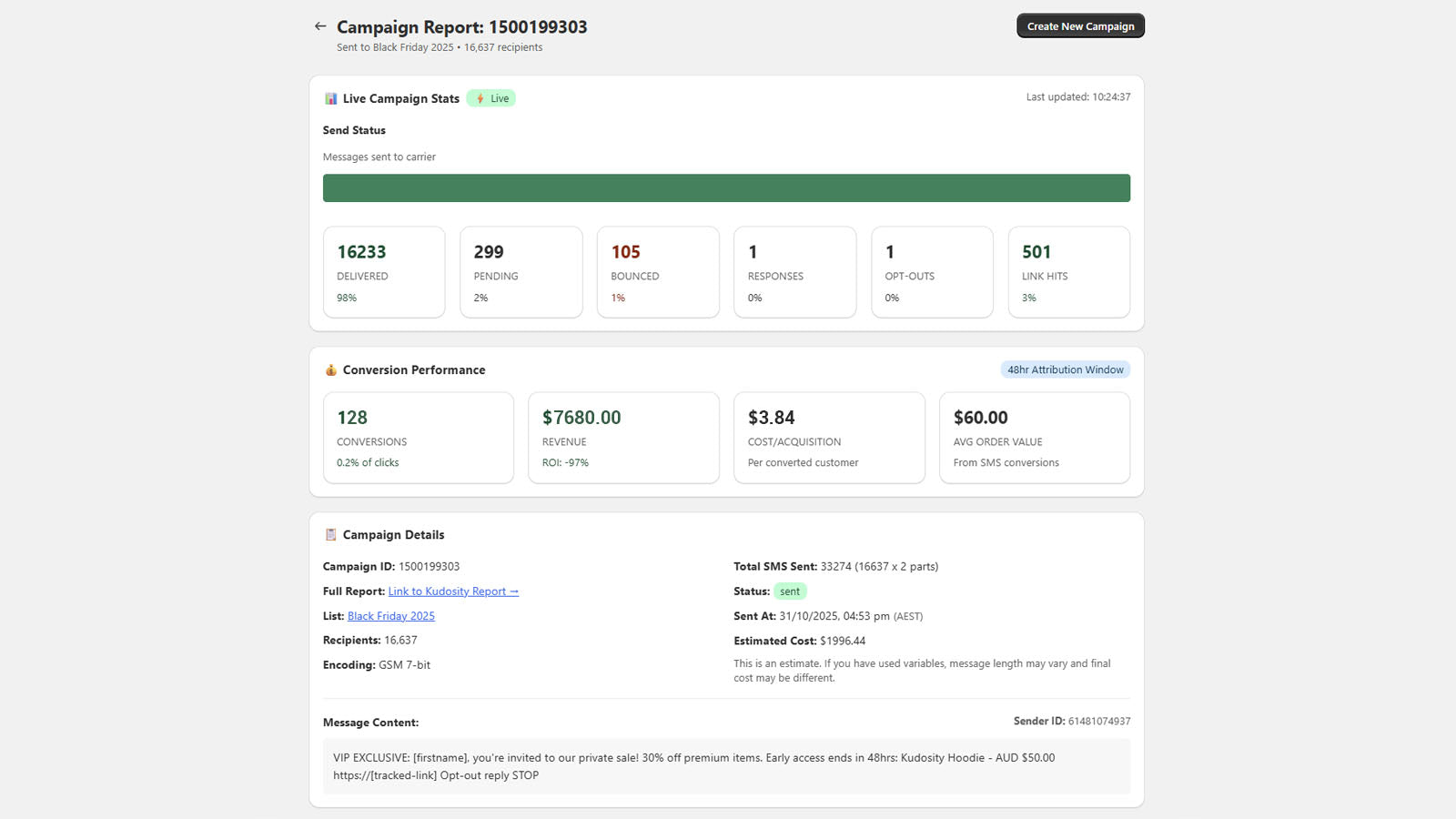The image size is (1456, 819).
Task: Click the bar chart icon beside Live Campaign Stats
Action: click(330, 98)
